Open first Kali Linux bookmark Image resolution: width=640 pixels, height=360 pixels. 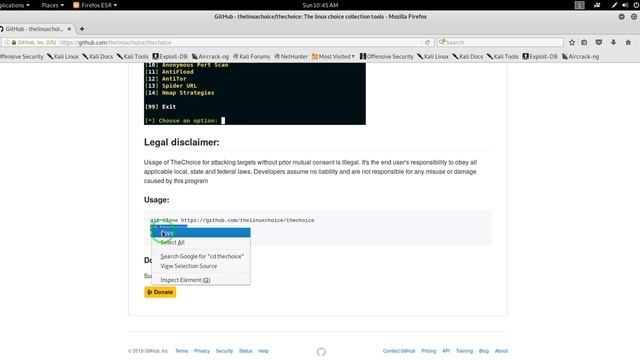(63, 57)
